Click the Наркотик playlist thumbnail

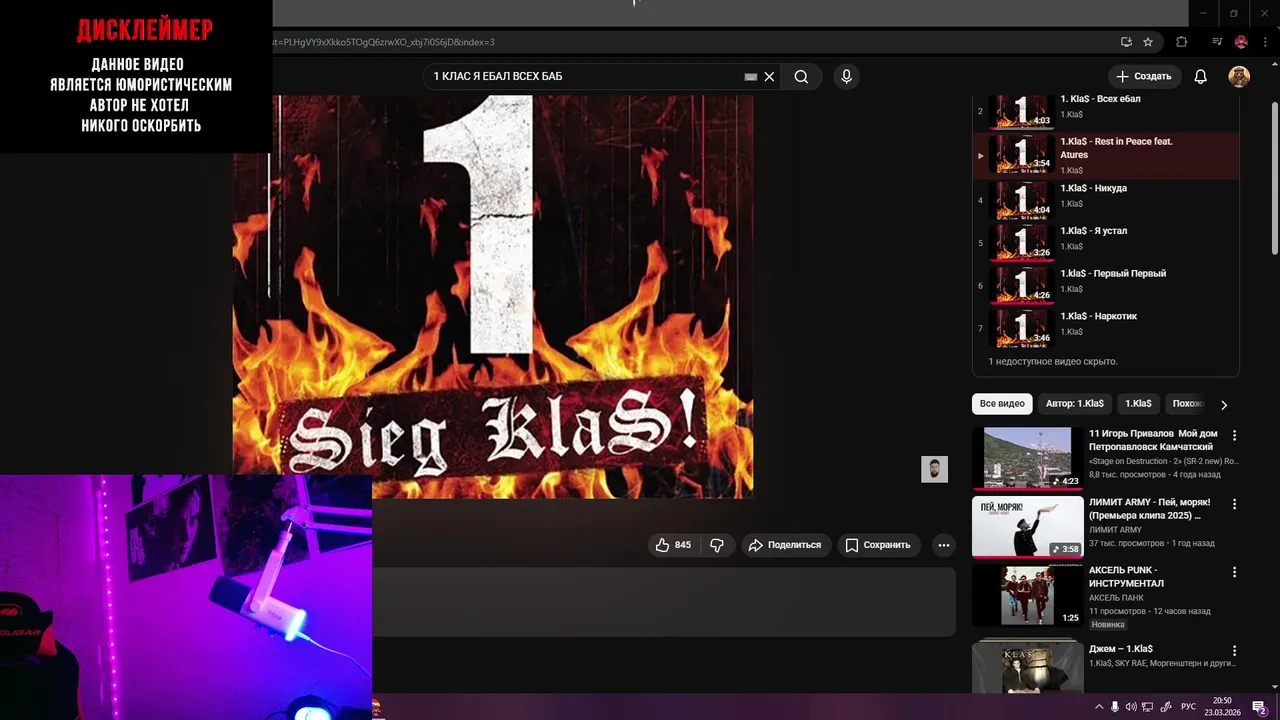pos(1021,328)
